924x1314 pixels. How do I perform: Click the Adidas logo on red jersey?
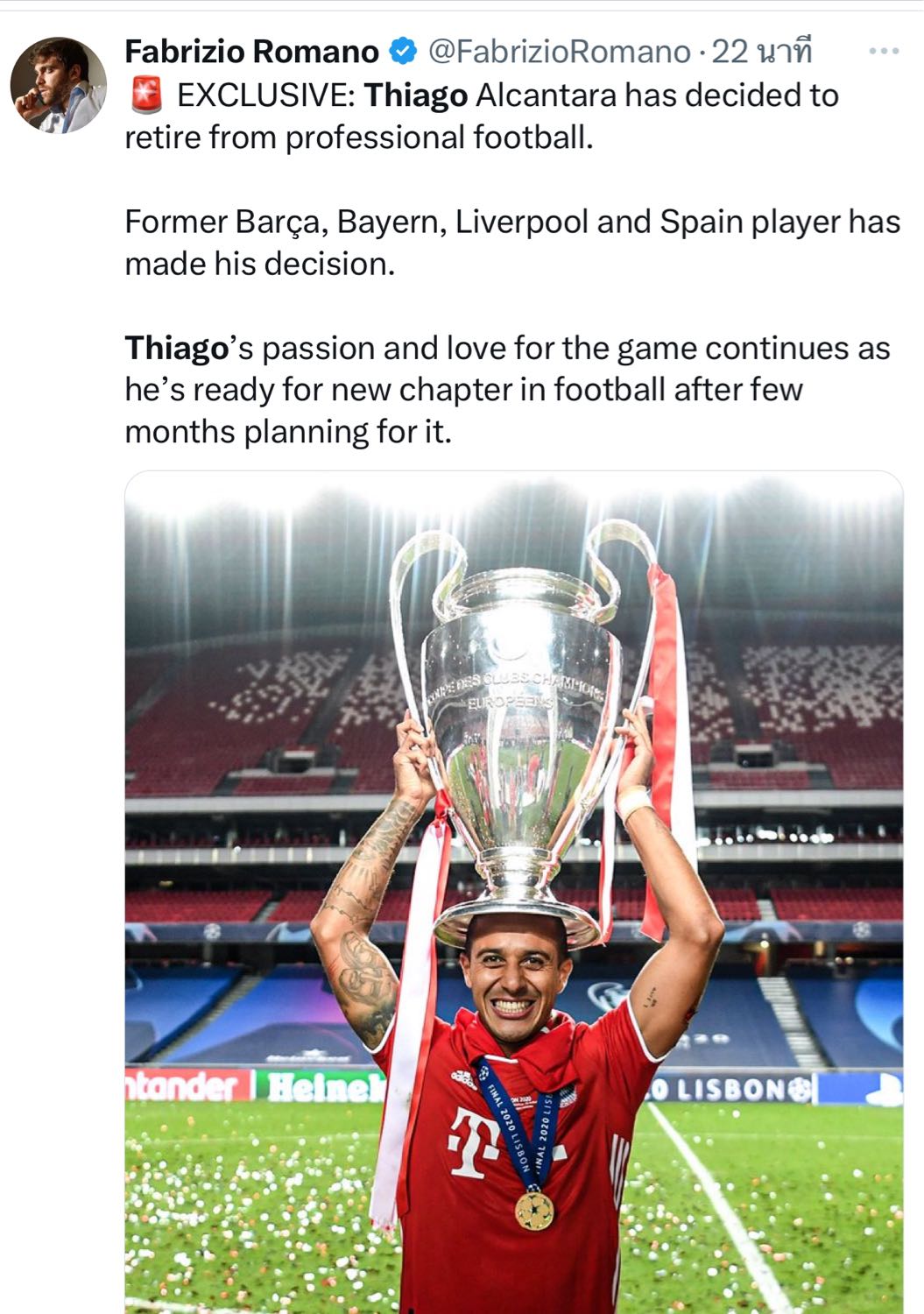[464, 1076]
